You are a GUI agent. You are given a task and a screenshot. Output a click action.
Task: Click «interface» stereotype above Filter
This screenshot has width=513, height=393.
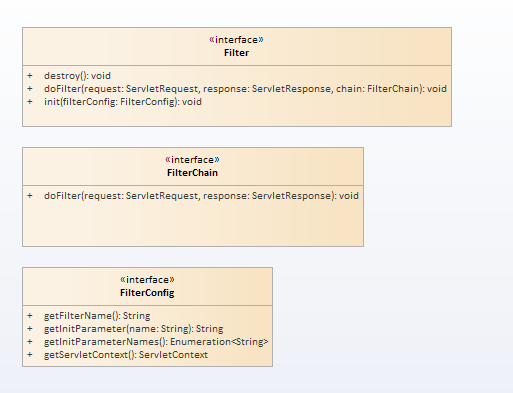pyautogui.click(x=236, y=40)
